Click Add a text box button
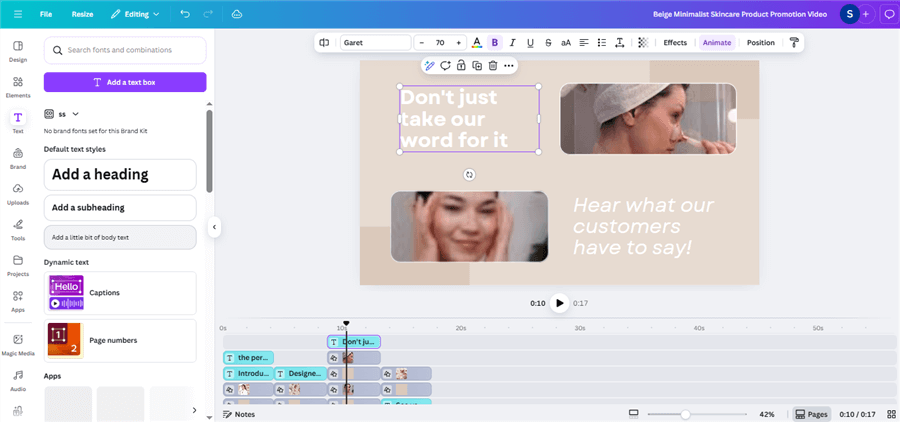 [x=125, y=82]
